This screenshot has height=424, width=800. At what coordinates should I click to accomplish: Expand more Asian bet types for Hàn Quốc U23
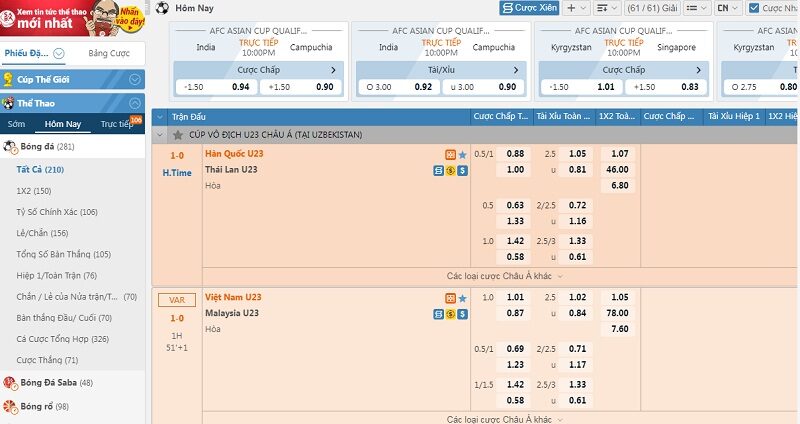pyautogui.click(x=499, y=275)
